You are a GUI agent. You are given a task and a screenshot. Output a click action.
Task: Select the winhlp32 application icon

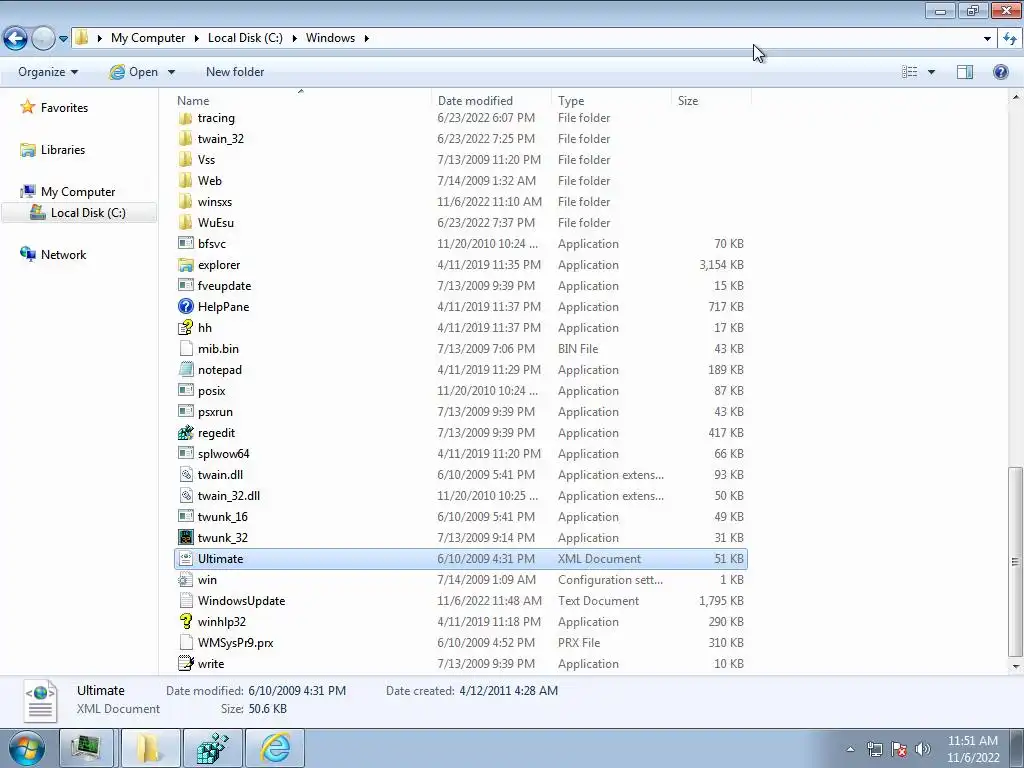pyautogui.click(x=185, y=621)
